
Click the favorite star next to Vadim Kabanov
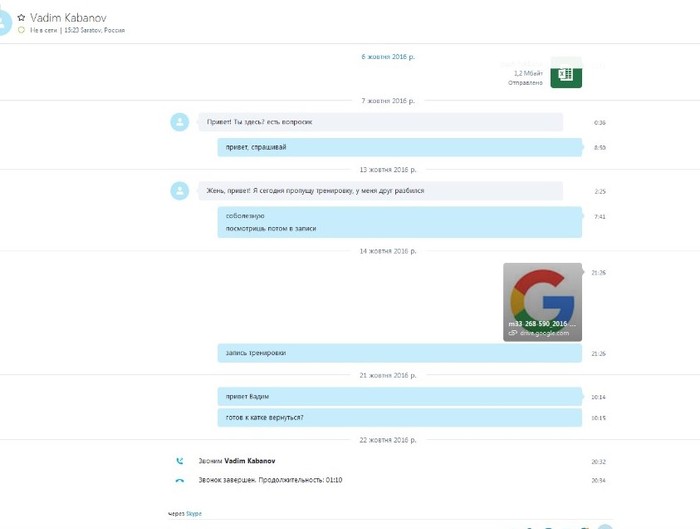click(21, 18)
